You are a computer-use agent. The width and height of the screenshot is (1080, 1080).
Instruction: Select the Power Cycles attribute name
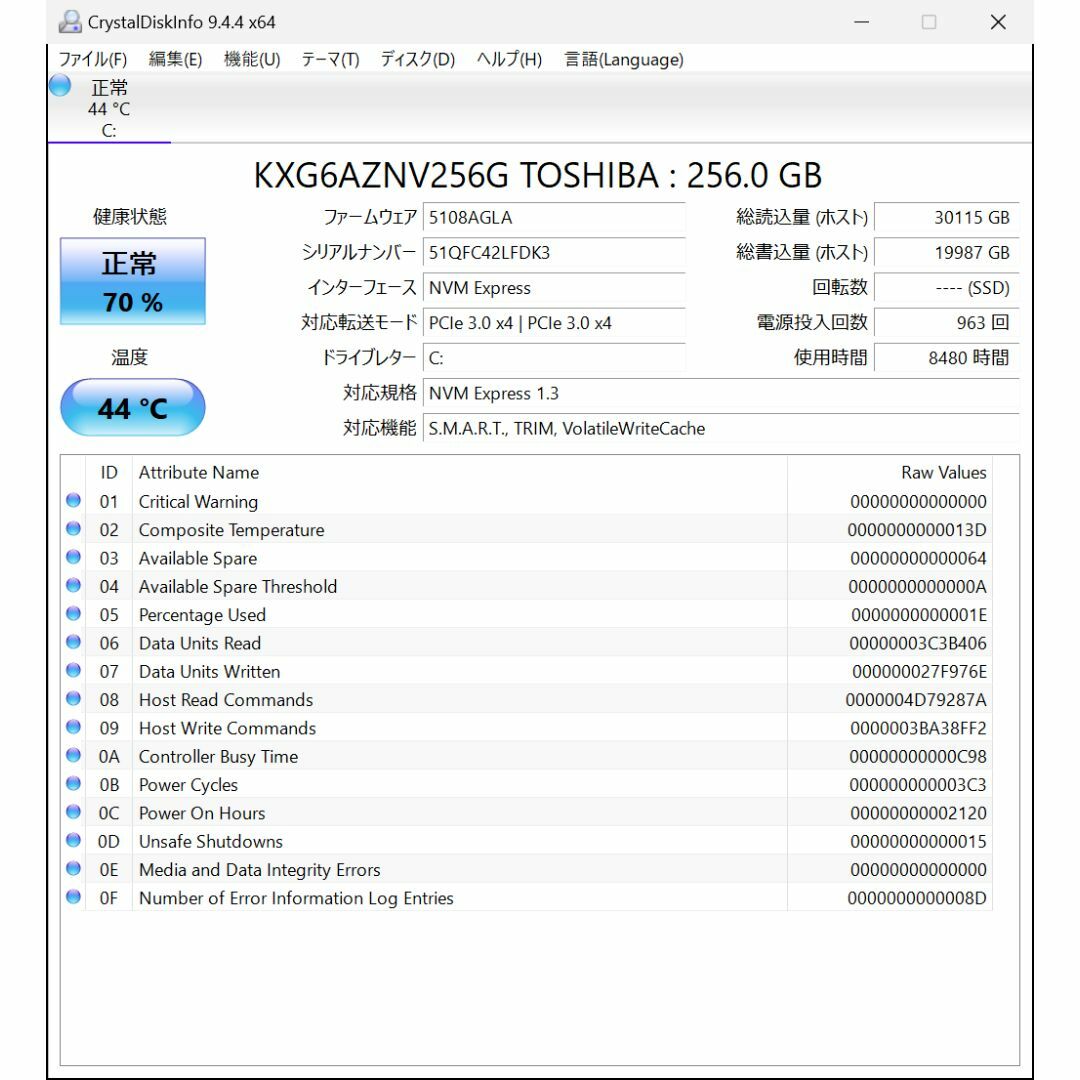[x=188, y=785]
